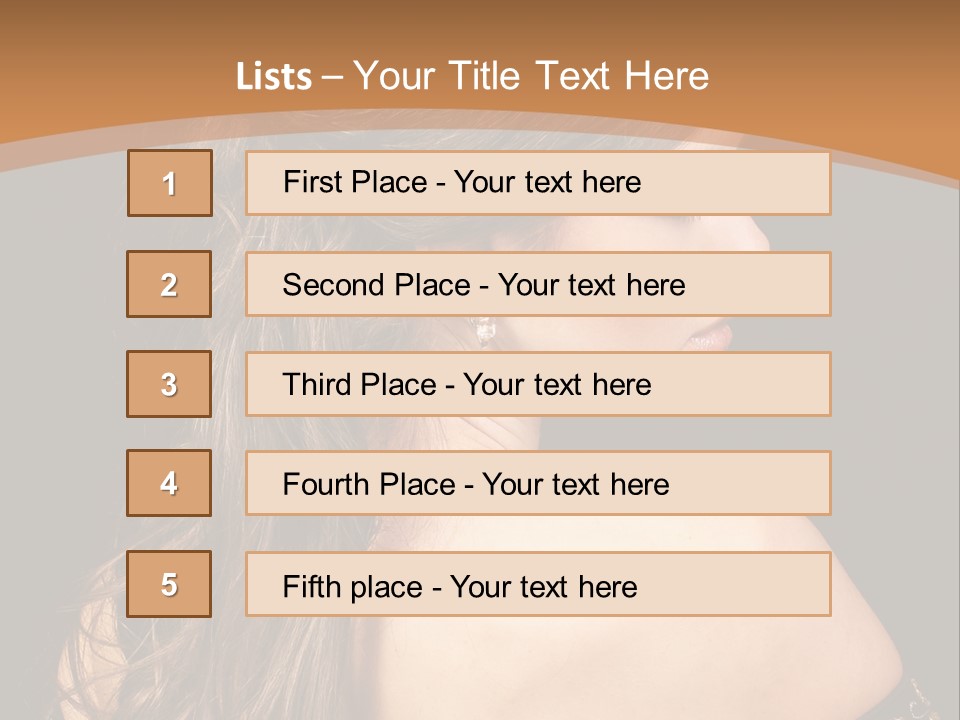Click the Third Place text box

tap(538, 384)
